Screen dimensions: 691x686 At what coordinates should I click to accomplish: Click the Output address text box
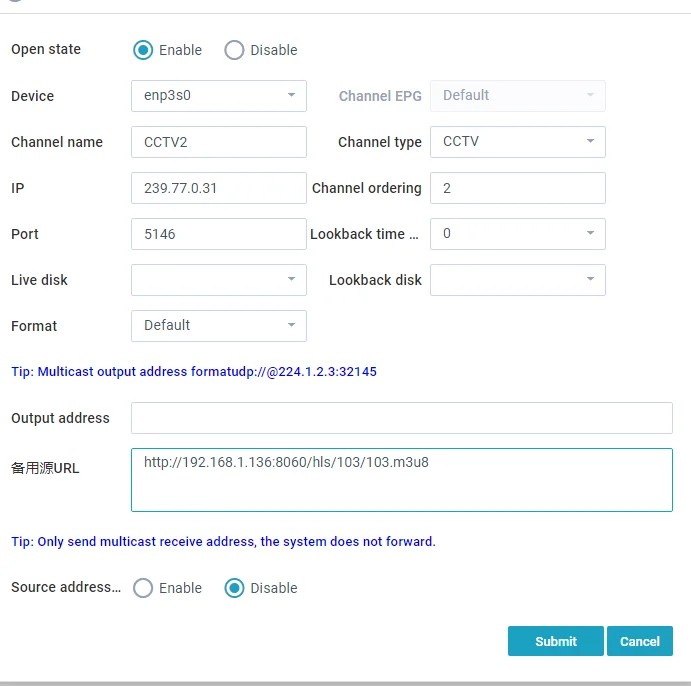[401, 418]
